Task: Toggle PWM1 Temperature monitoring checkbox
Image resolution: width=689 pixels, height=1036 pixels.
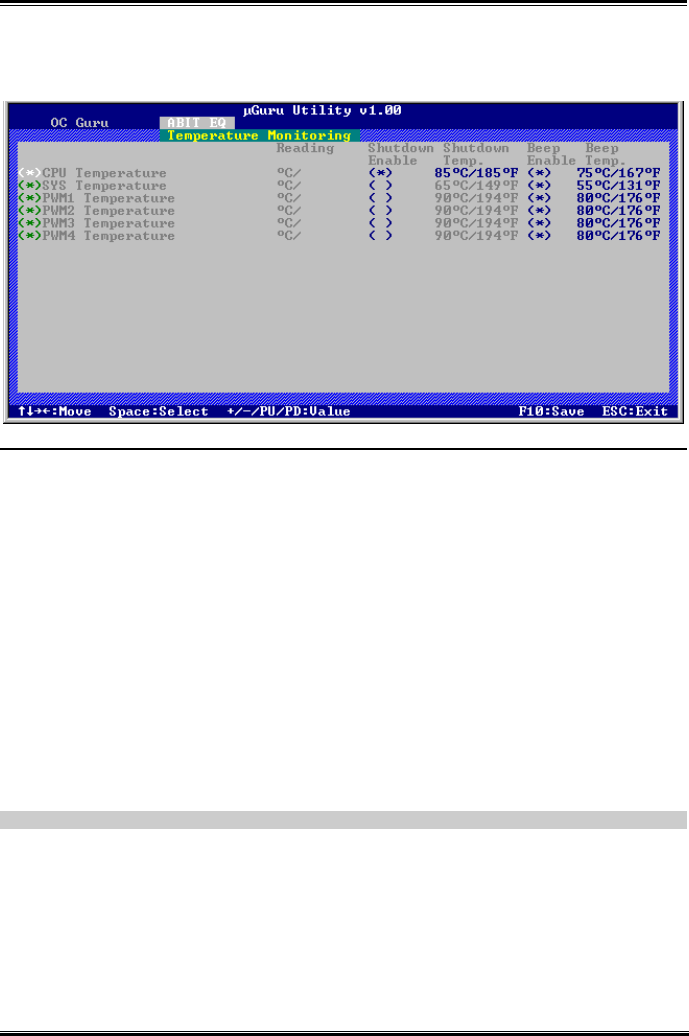Action: click(x=30, y=198)
